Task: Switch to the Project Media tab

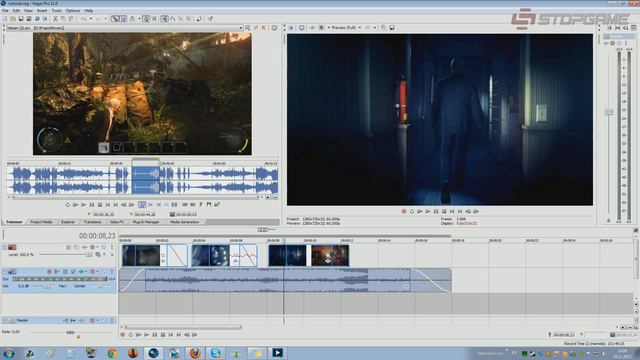Action: click(41, 222)
